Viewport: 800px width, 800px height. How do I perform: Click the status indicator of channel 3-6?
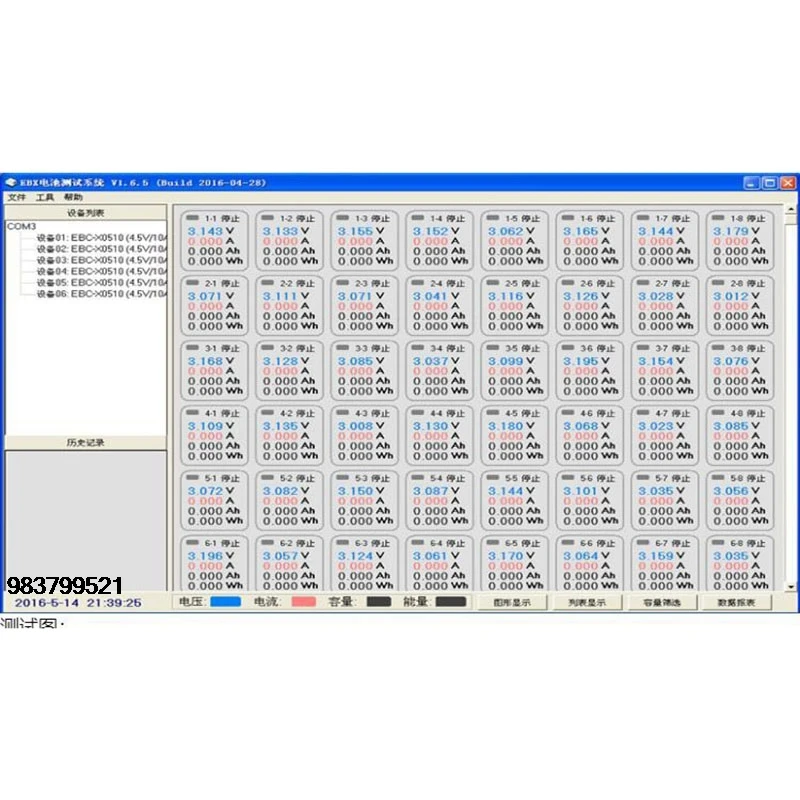(568, 347)
